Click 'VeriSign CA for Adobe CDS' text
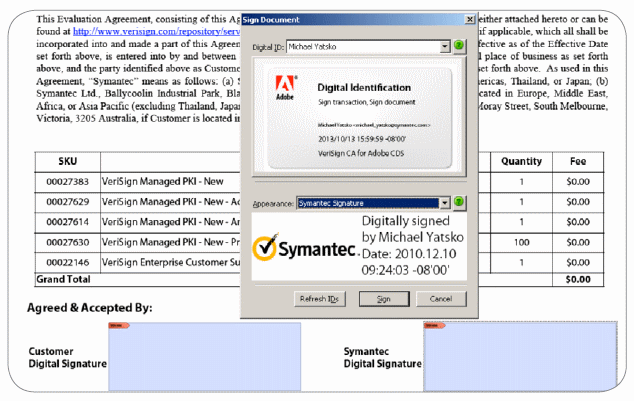This screenshot has height=401, width=634. (x=361, y=154)
